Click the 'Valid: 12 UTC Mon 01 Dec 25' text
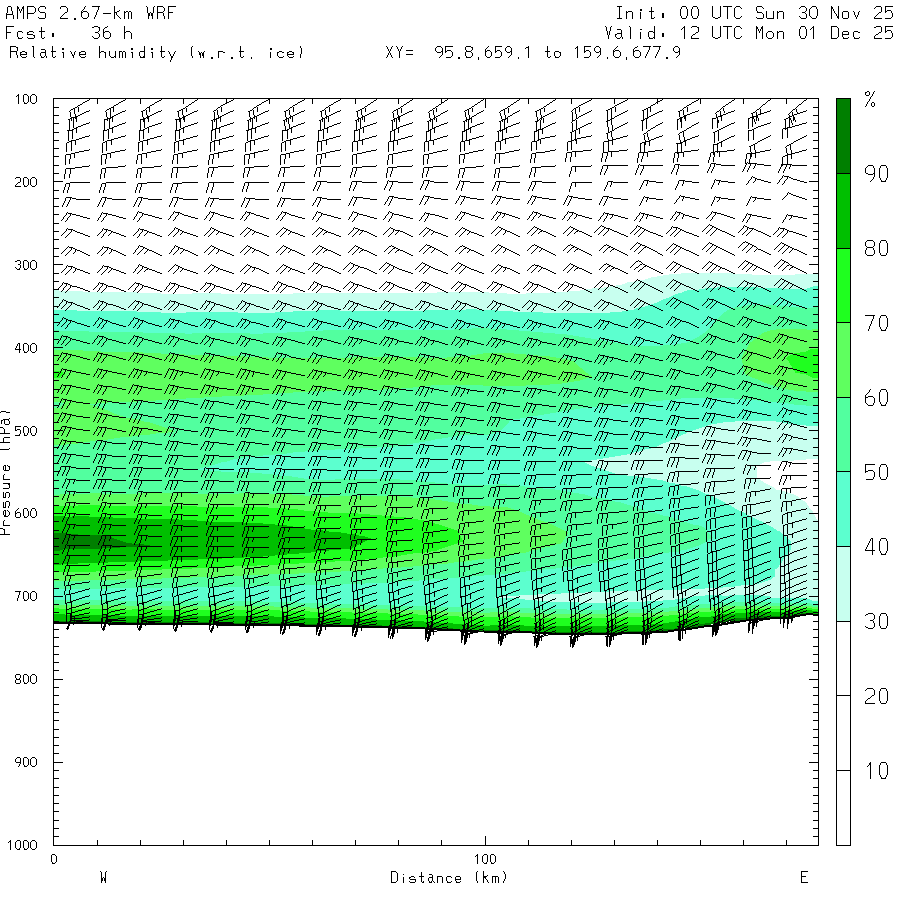 click(749, 33)
